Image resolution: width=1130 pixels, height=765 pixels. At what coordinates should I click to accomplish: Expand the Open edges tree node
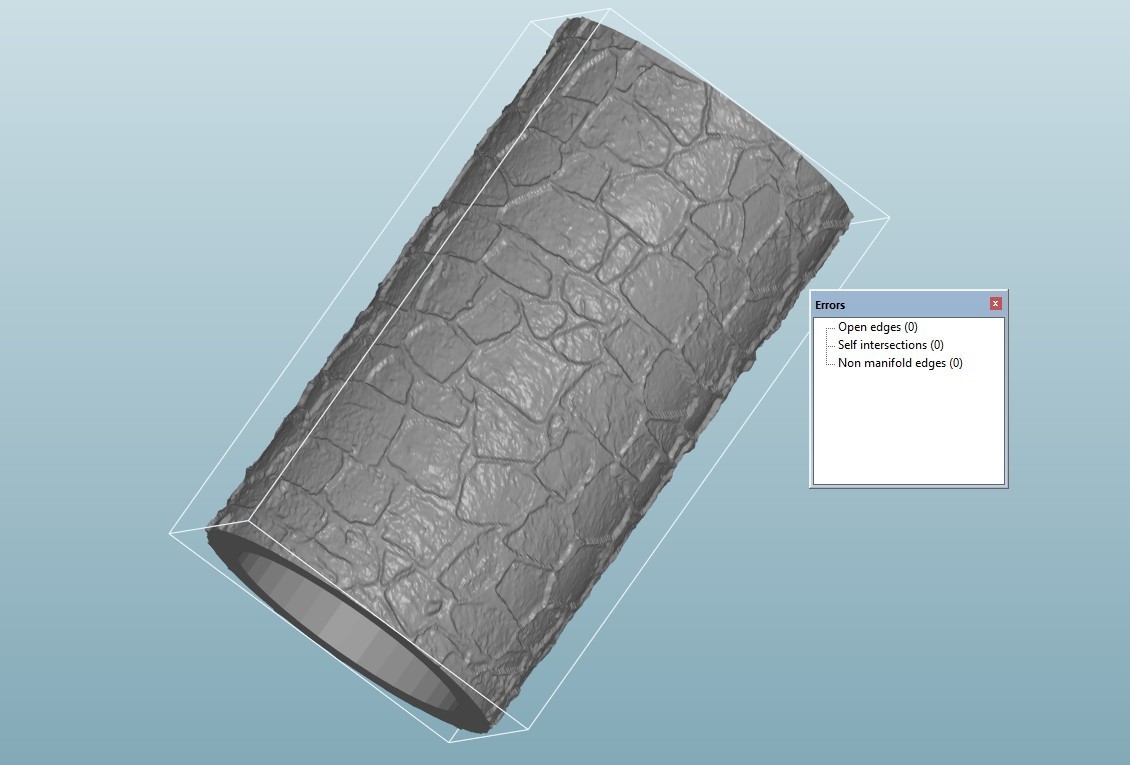pyautogui.click(x=829, y=326)
